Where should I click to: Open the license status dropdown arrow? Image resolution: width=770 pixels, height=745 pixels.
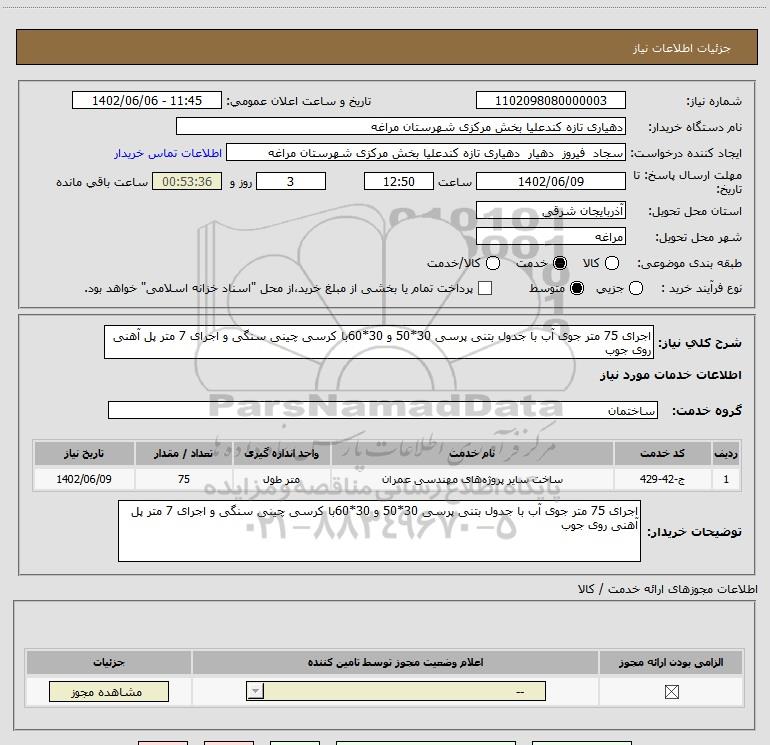(255, 691)
